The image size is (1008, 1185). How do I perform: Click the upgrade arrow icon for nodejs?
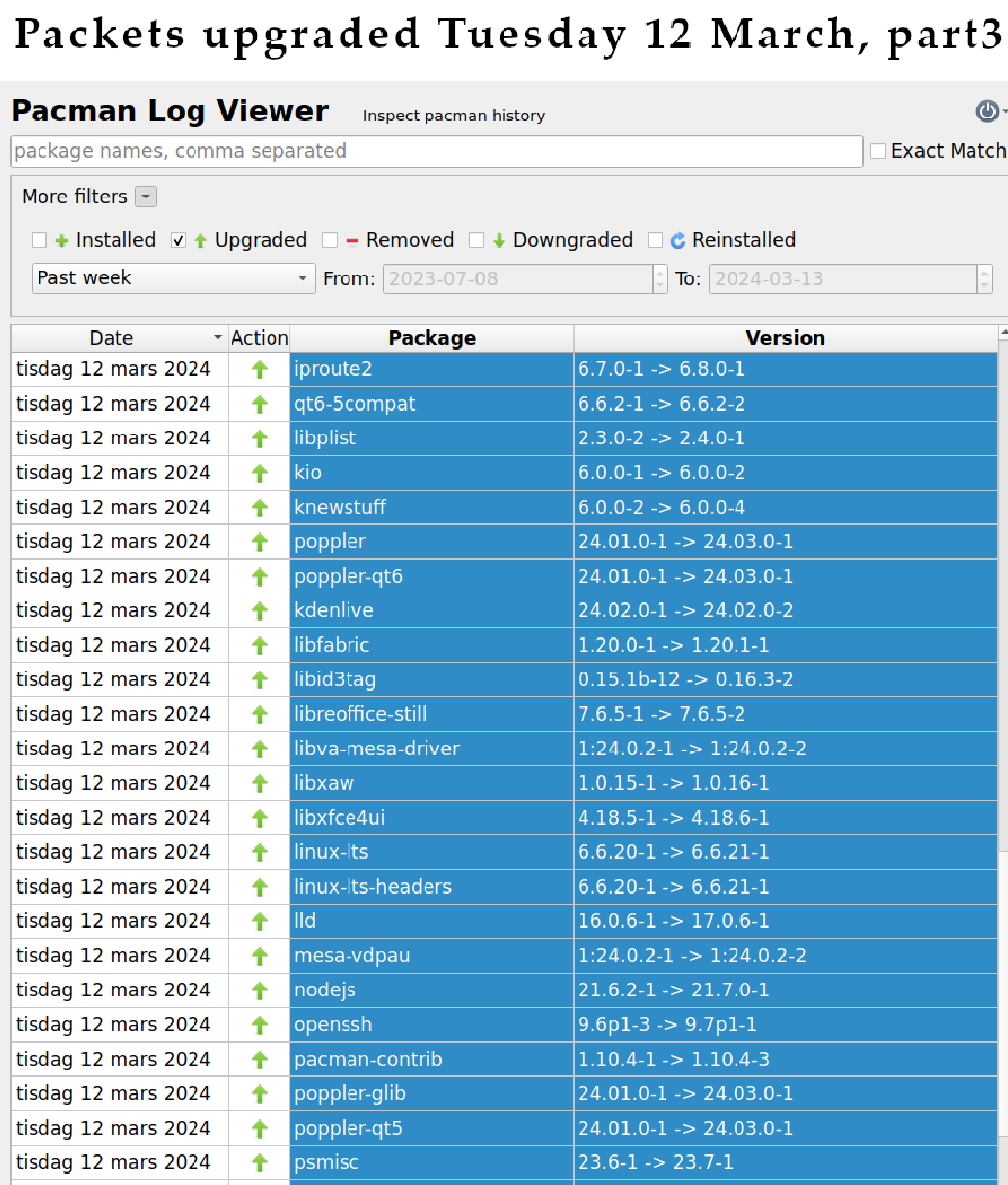(x=259, y=990)
